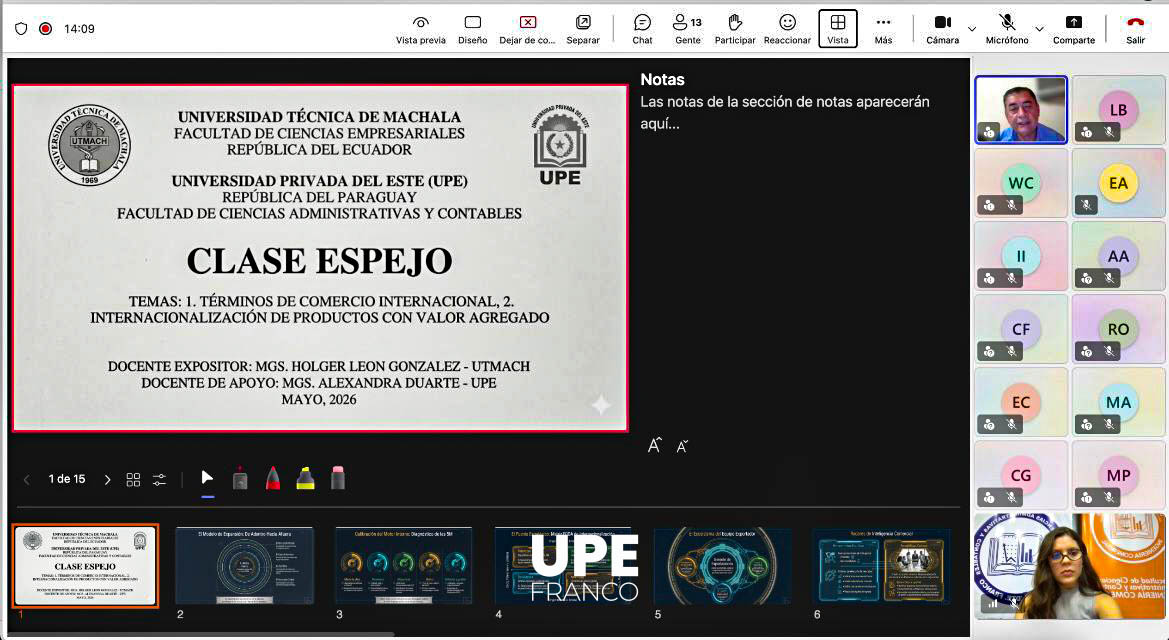Screen dimensions: 1169x640
Task: Select the presenter's video tile
Action: [1021, 110]
